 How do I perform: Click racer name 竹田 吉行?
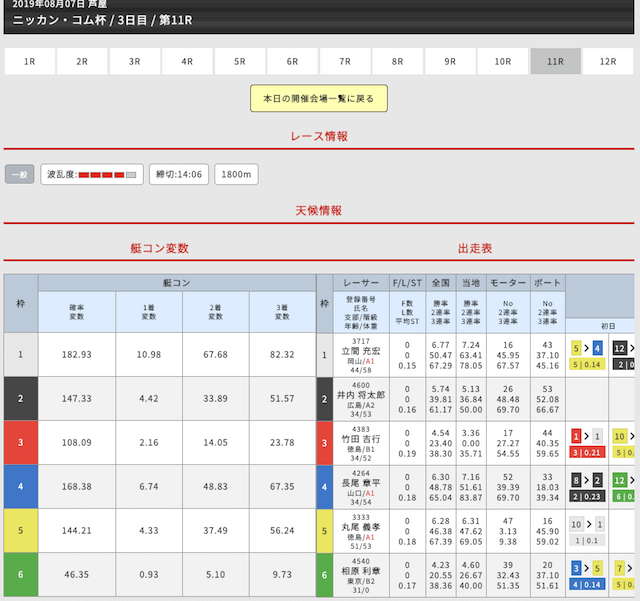[x=361, y=439]
